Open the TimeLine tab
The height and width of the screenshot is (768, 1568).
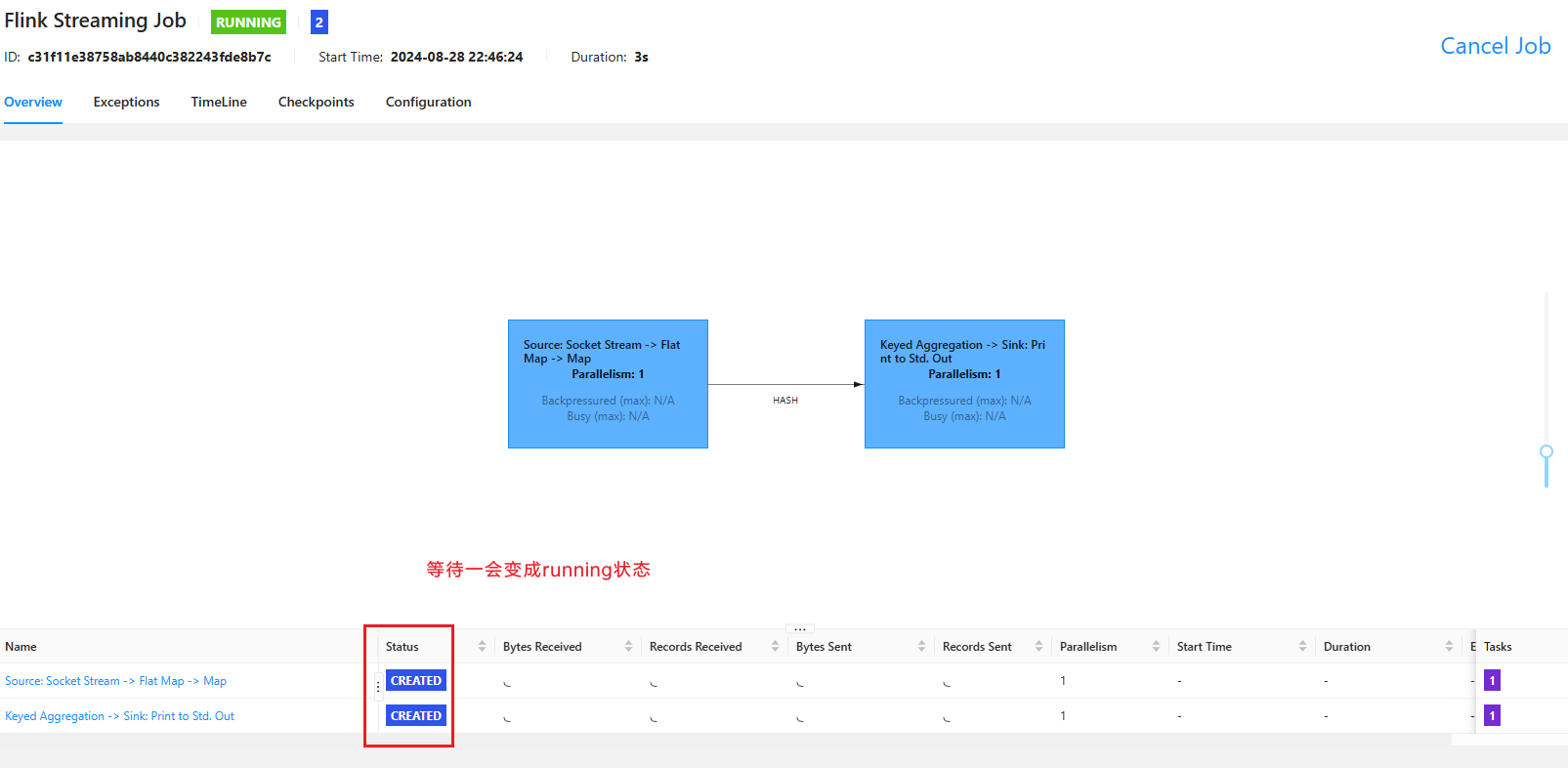(219, 102)
